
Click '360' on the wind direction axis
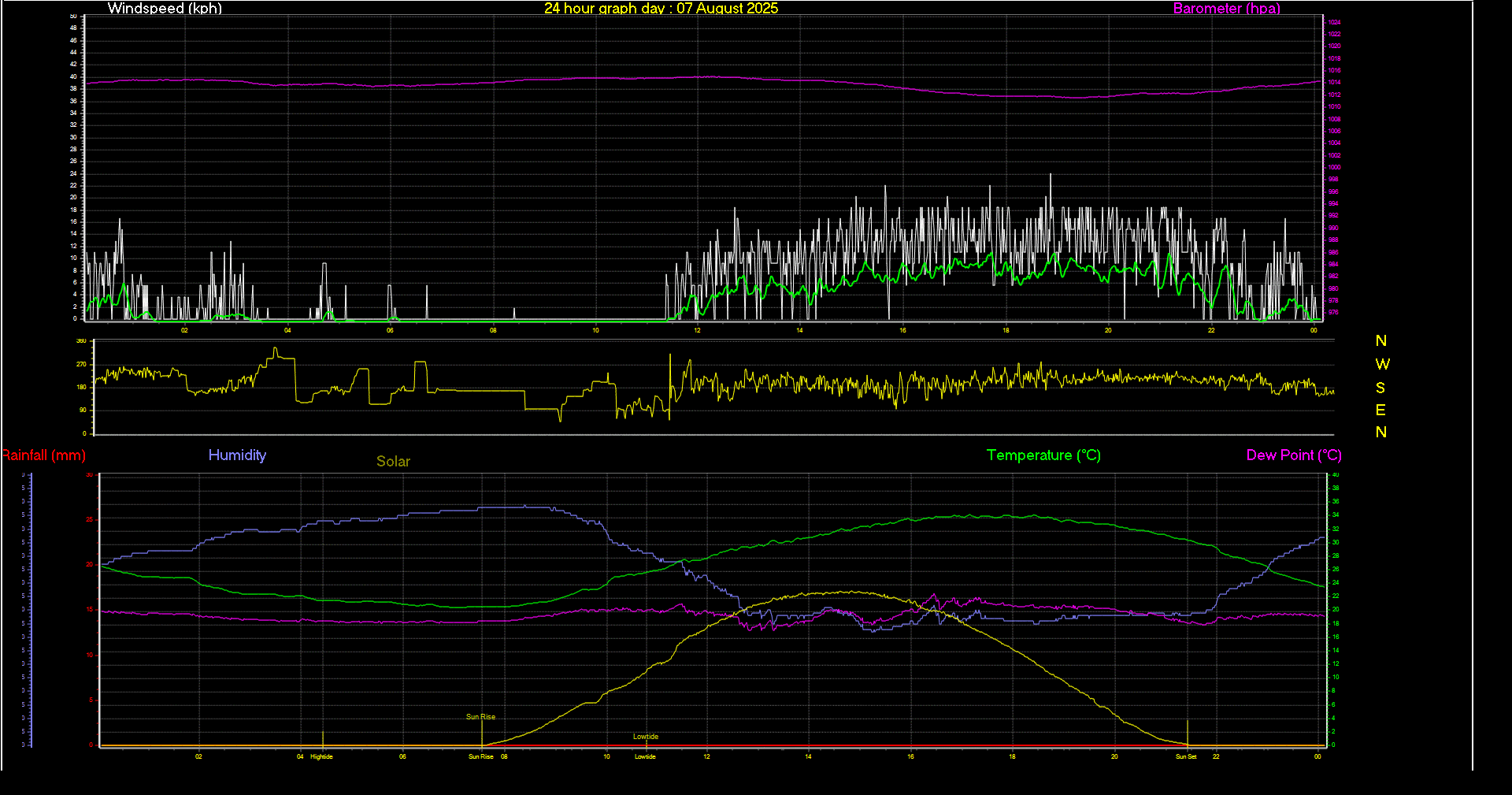[81, 341]
